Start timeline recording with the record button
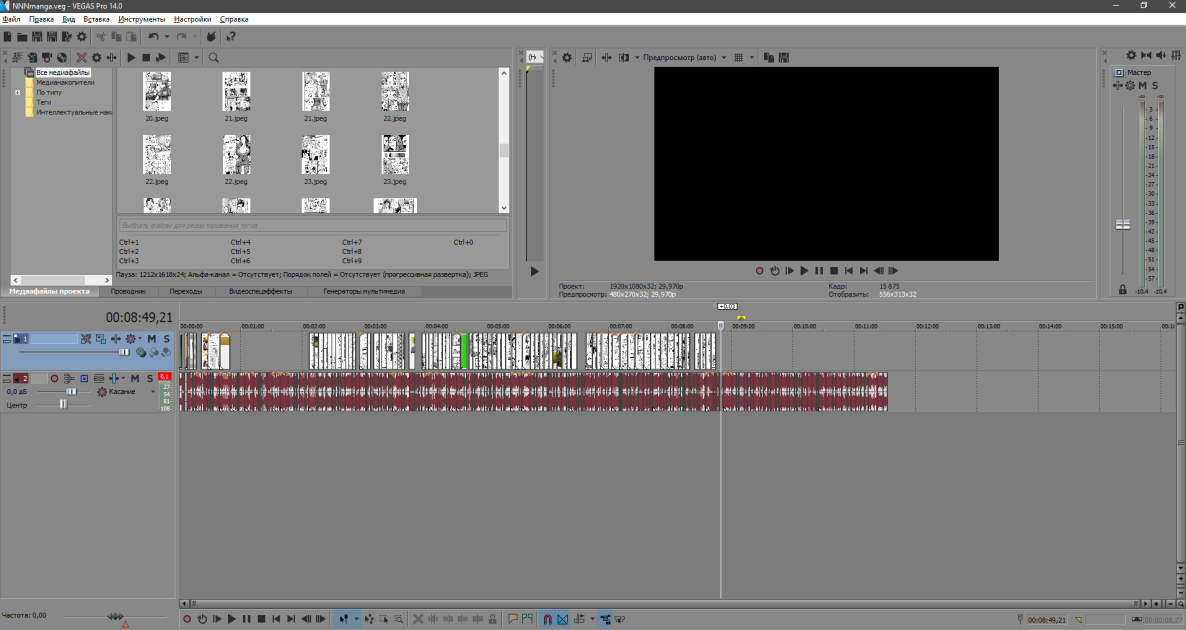This screenshot has height=630, width=1186. 187,619
